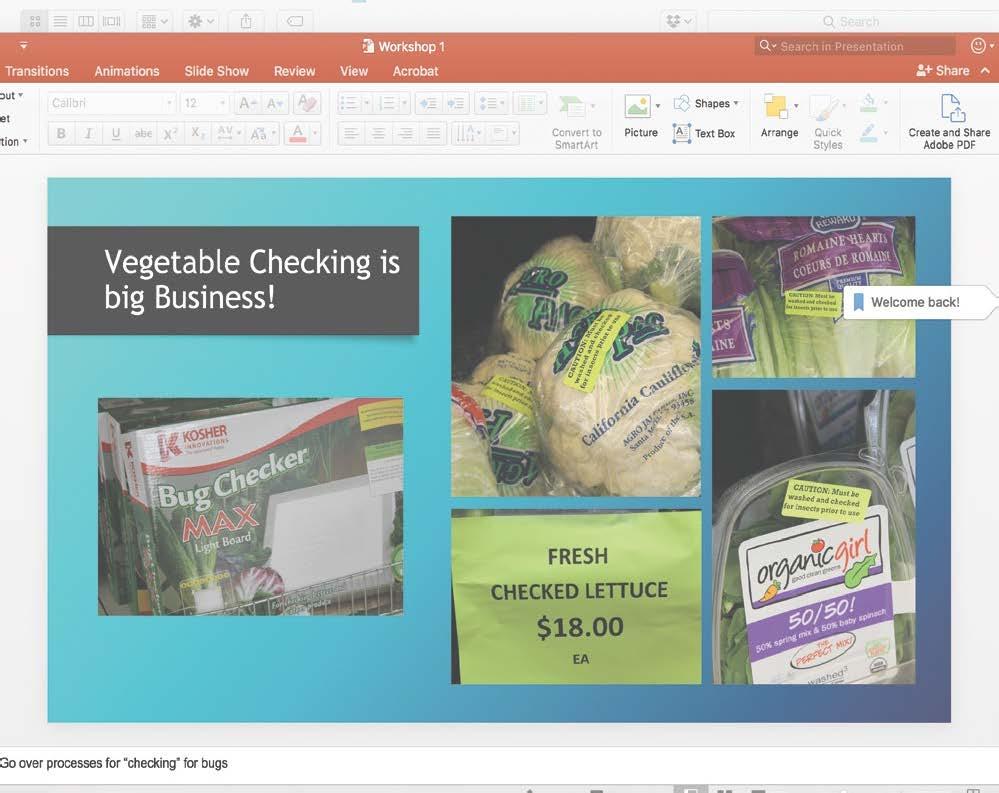
Task: Select the Bug Checker MAX picture
Action: (251, 506)
